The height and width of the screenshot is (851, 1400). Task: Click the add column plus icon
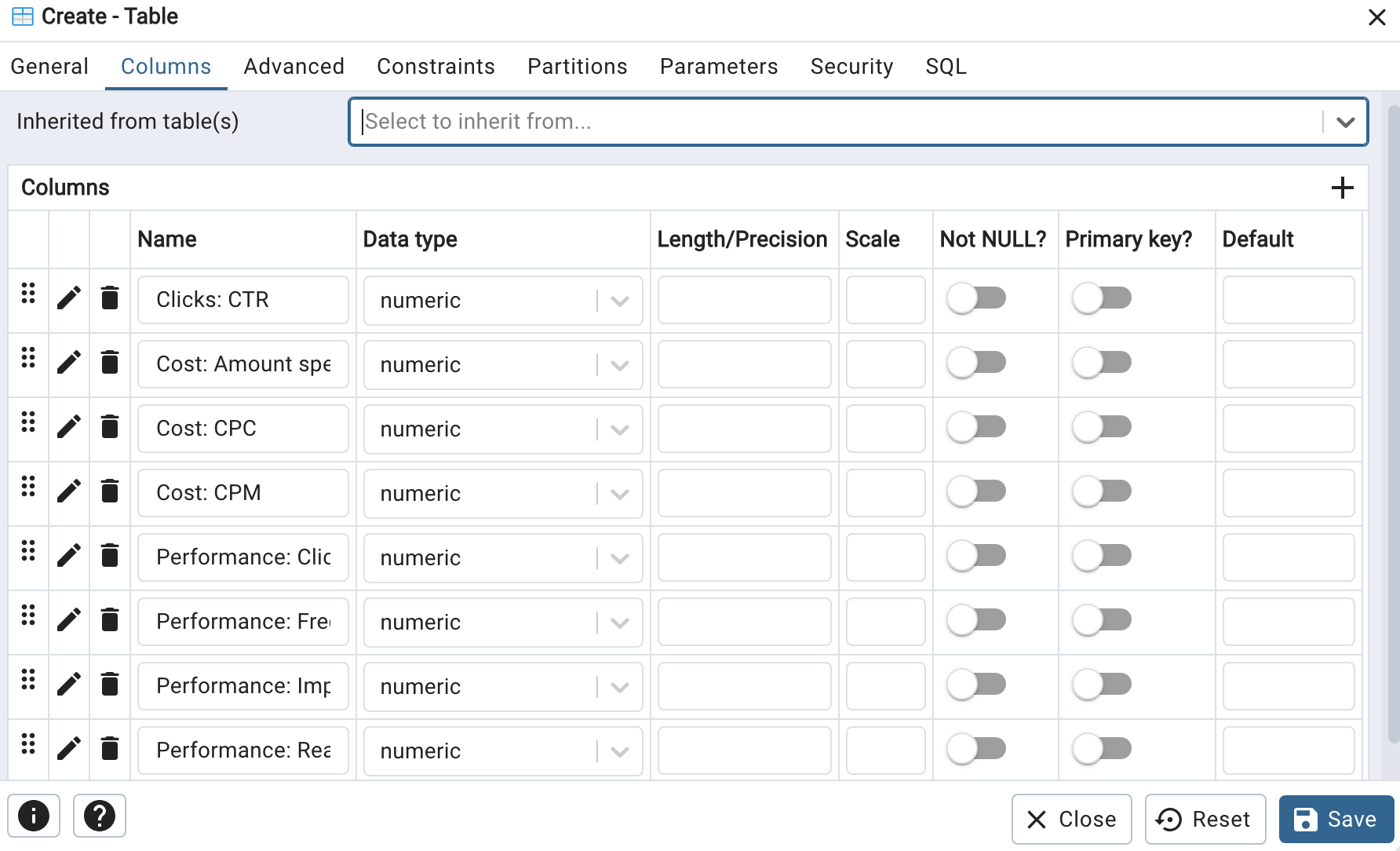tap(1342, 188)
